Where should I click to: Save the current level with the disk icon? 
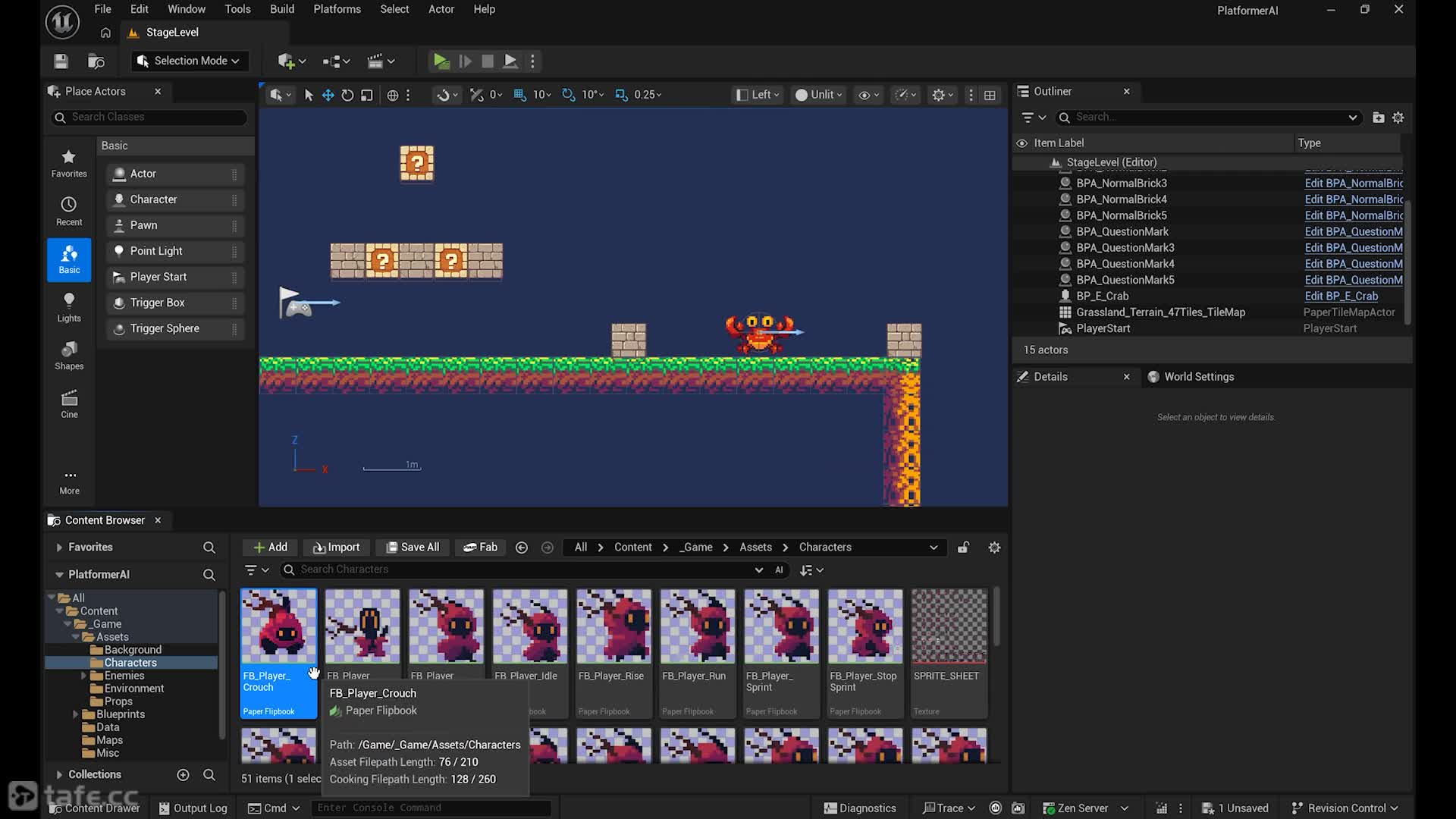[61, 61]
